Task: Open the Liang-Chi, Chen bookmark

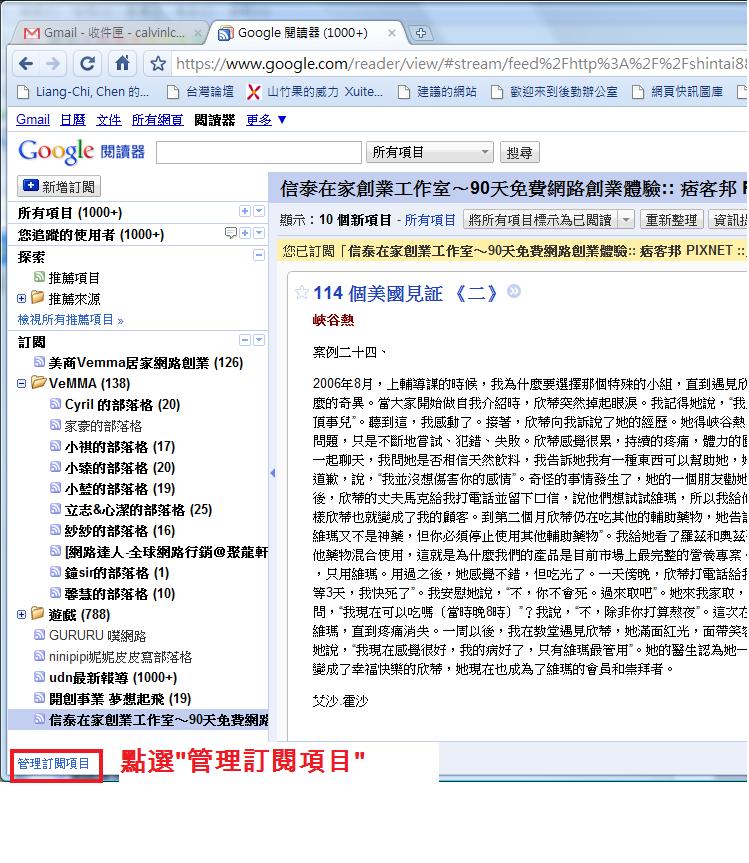Action: tap(83, 92)
